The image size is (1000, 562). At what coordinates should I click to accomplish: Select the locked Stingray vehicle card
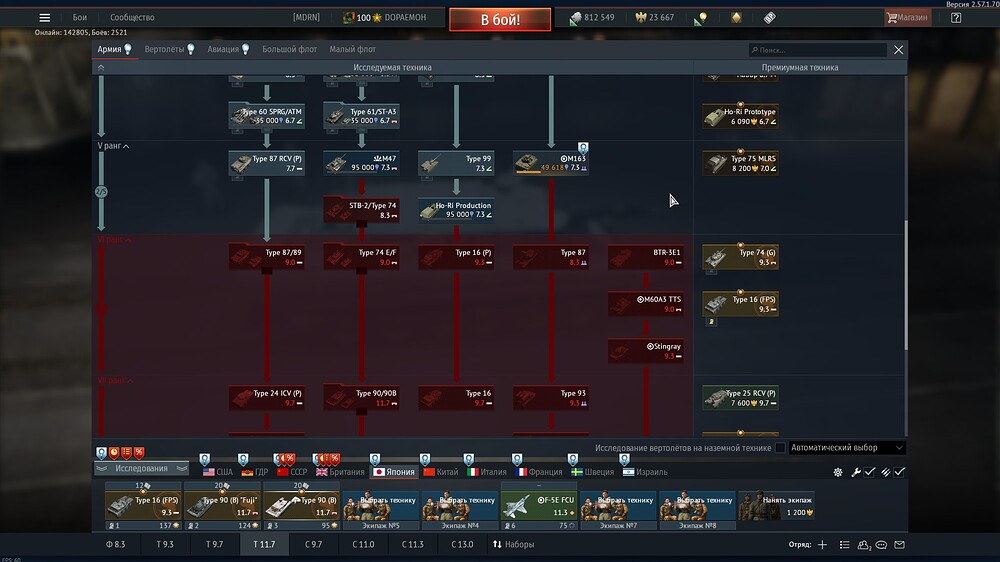click(646, 351)
